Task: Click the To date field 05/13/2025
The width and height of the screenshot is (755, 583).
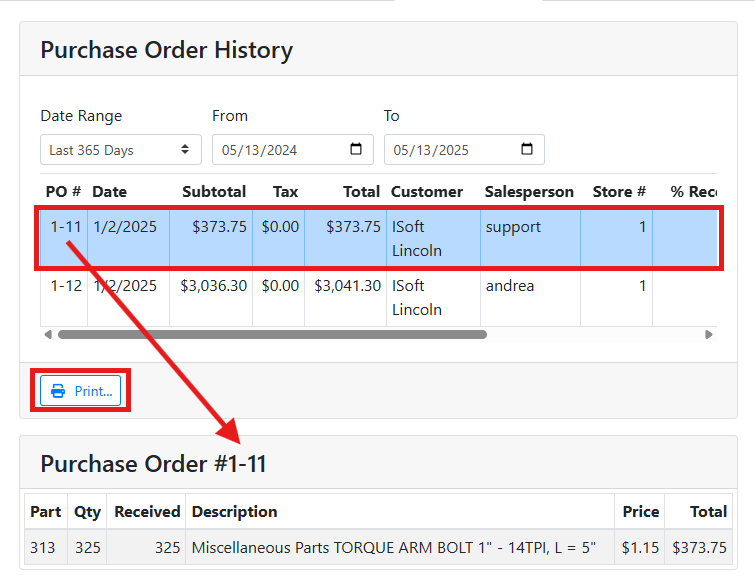Action: (432, 150)
